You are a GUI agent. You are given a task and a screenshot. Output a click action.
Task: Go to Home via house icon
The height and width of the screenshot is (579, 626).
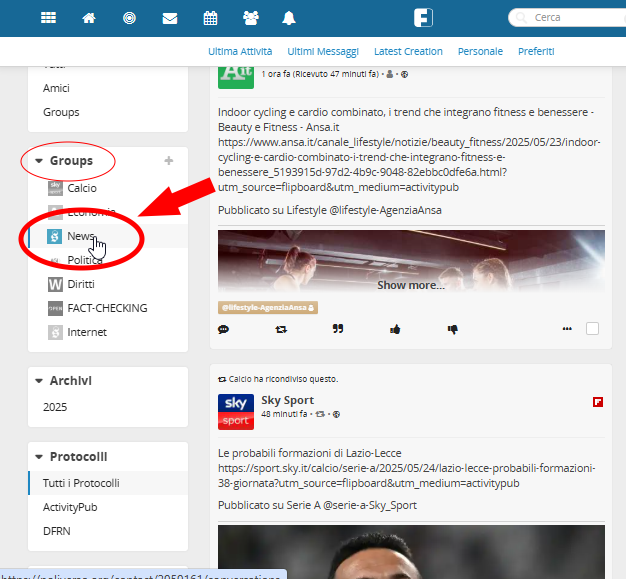pos(89,18)
